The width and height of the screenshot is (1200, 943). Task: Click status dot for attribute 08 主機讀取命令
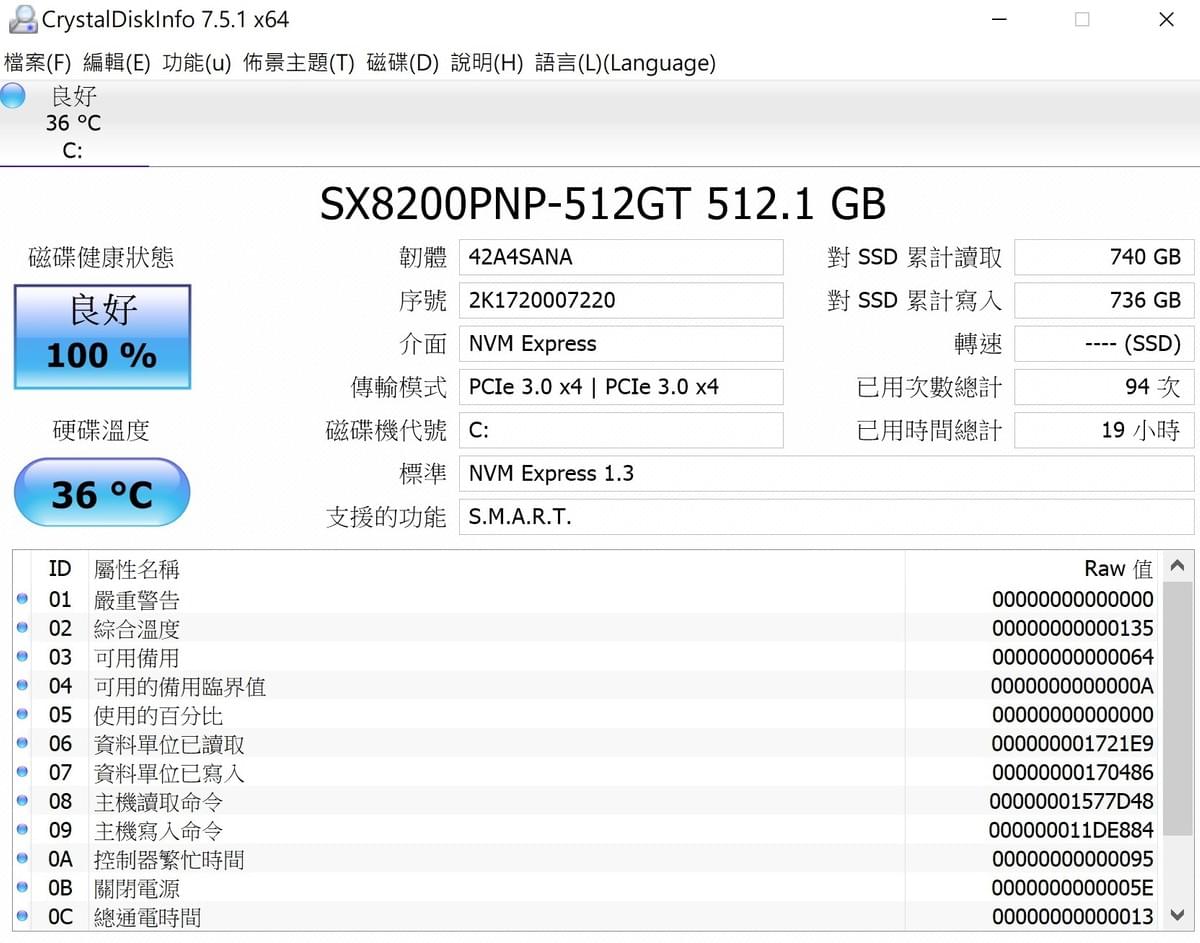pos(22,802)
